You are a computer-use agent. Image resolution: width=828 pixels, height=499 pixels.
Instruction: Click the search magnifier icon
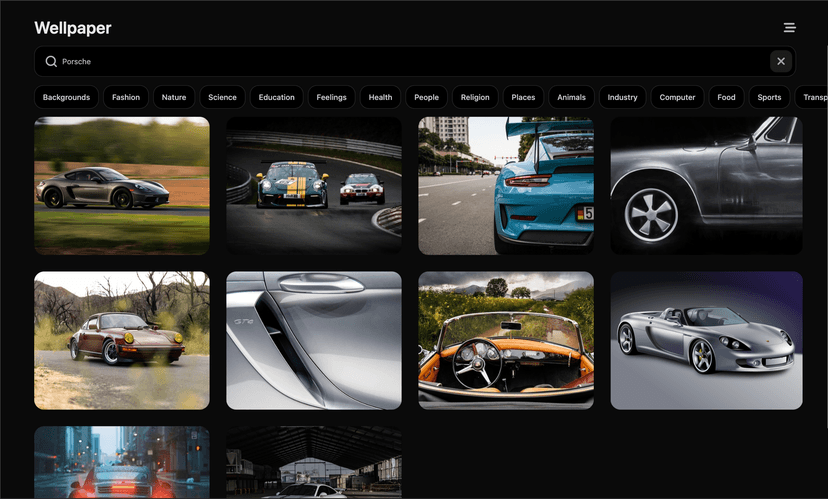click(51, 61)
